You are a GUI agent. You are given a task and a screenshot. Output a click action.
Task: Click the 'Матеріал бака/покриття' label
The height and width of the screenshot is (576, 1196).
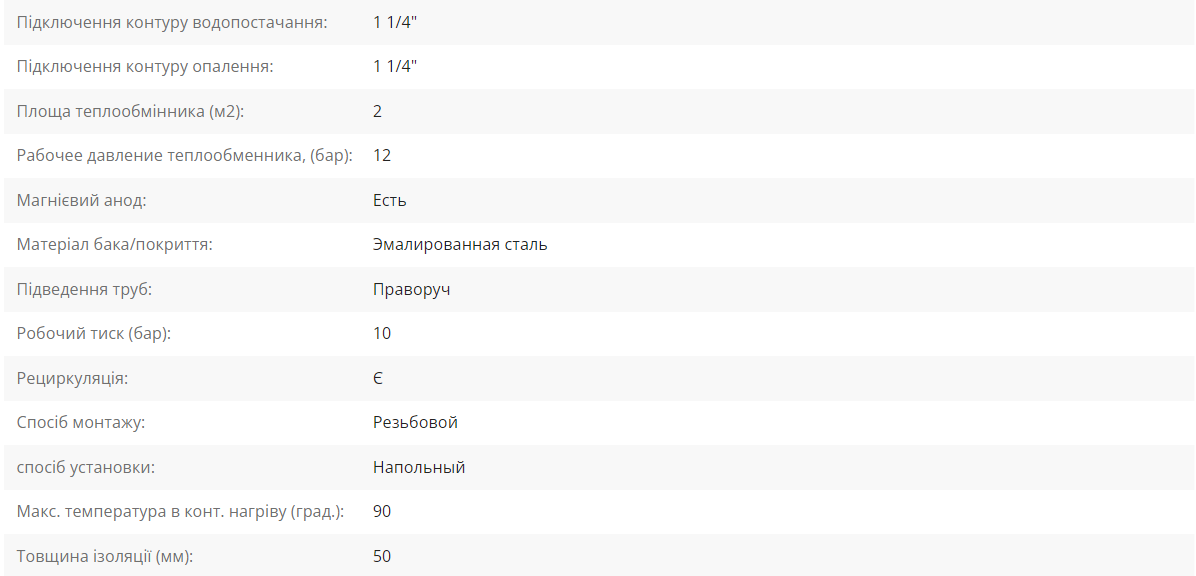pos(114,245)
